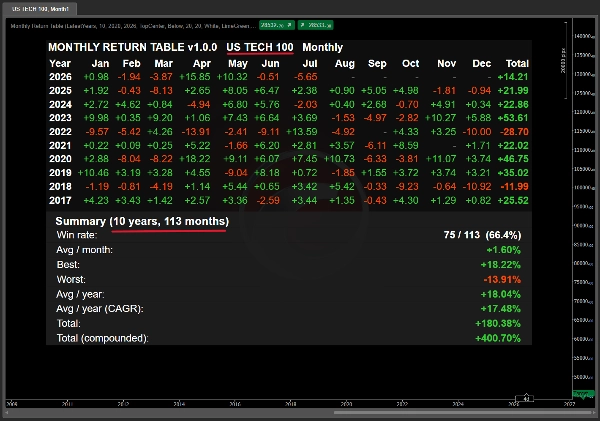Click the 2020 April value +18.22

click(195, 159)
